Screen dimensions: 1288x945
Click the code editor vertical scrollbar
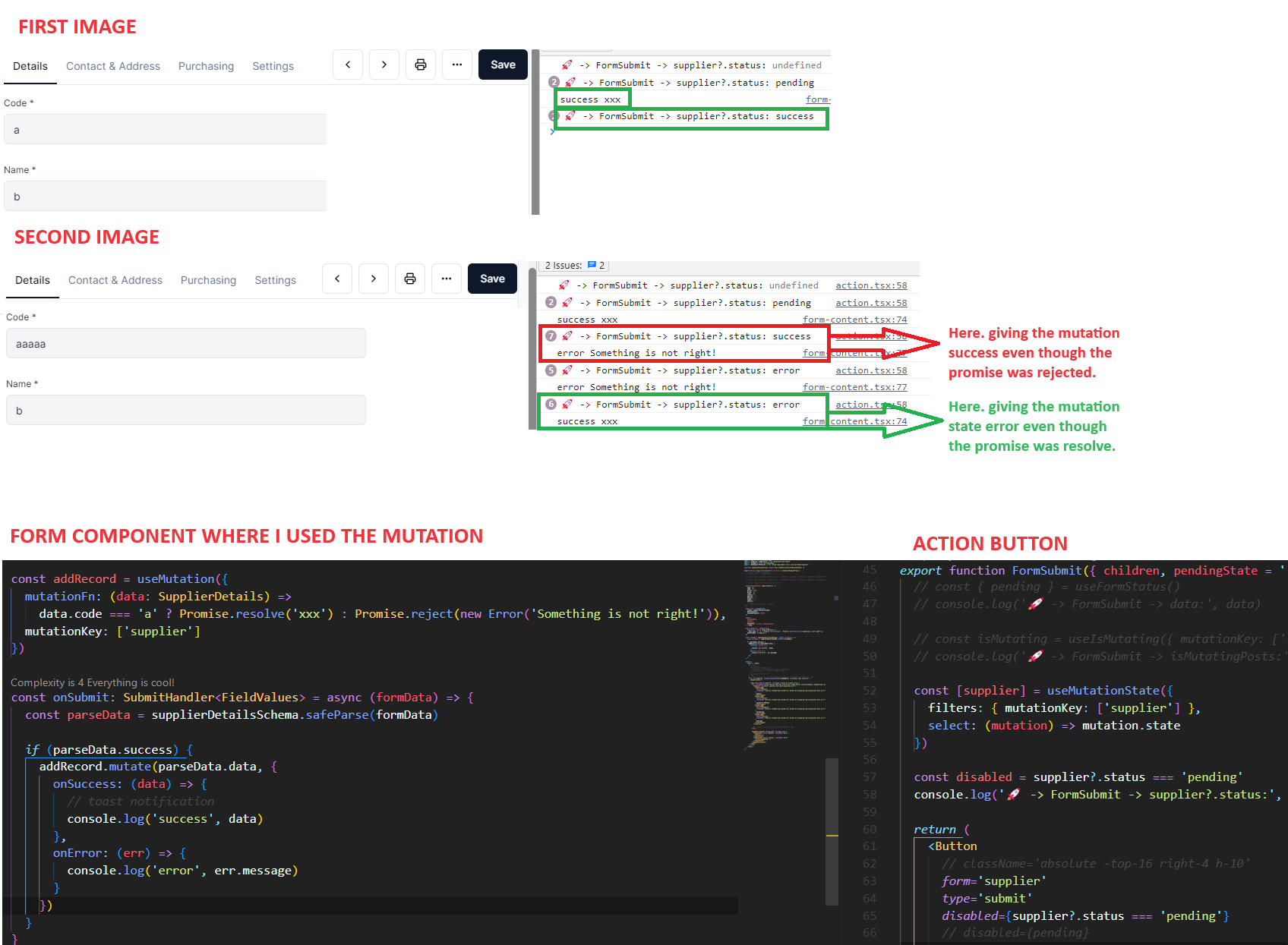click(832, 831)
